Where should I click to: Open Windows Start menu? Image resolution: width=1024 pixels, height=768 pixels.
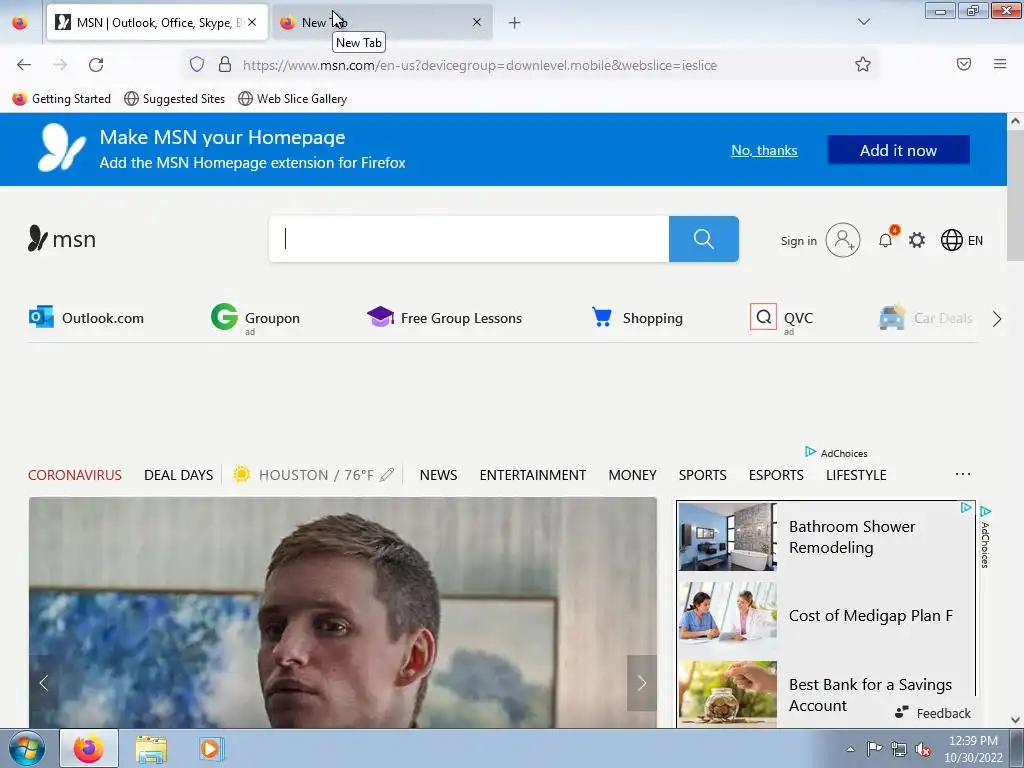27,749
